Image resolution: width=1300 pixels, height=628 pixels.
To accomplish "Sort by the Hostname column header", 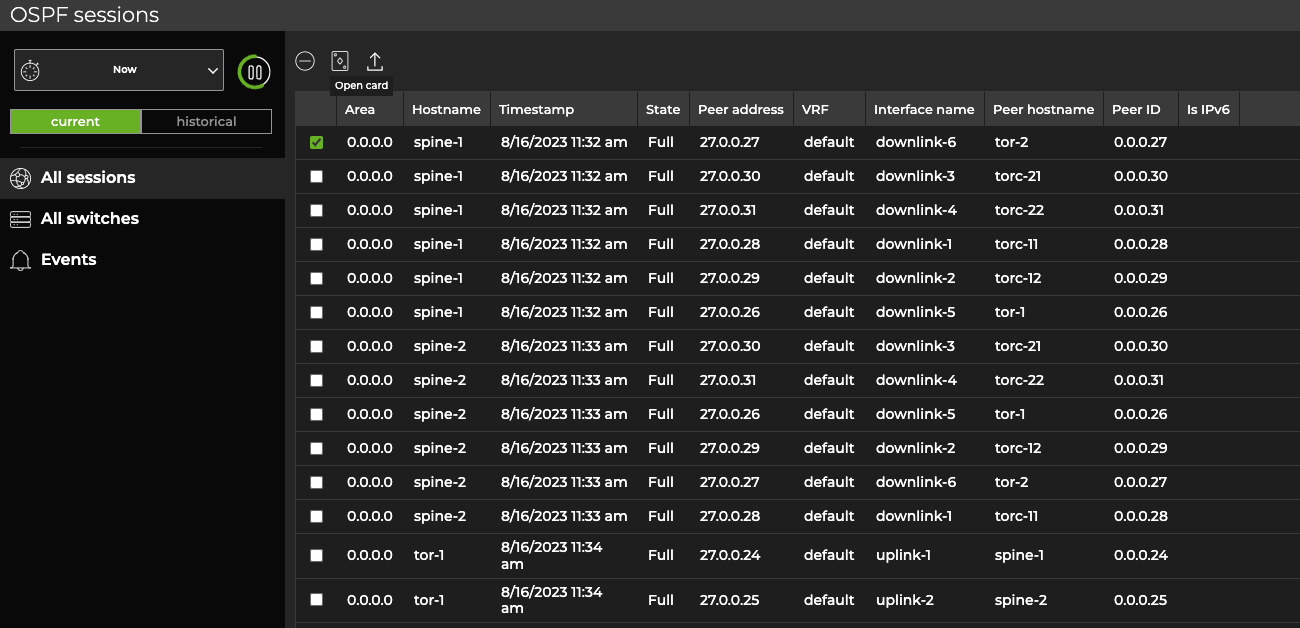I will pyautogui.click(x=446, y=110).
